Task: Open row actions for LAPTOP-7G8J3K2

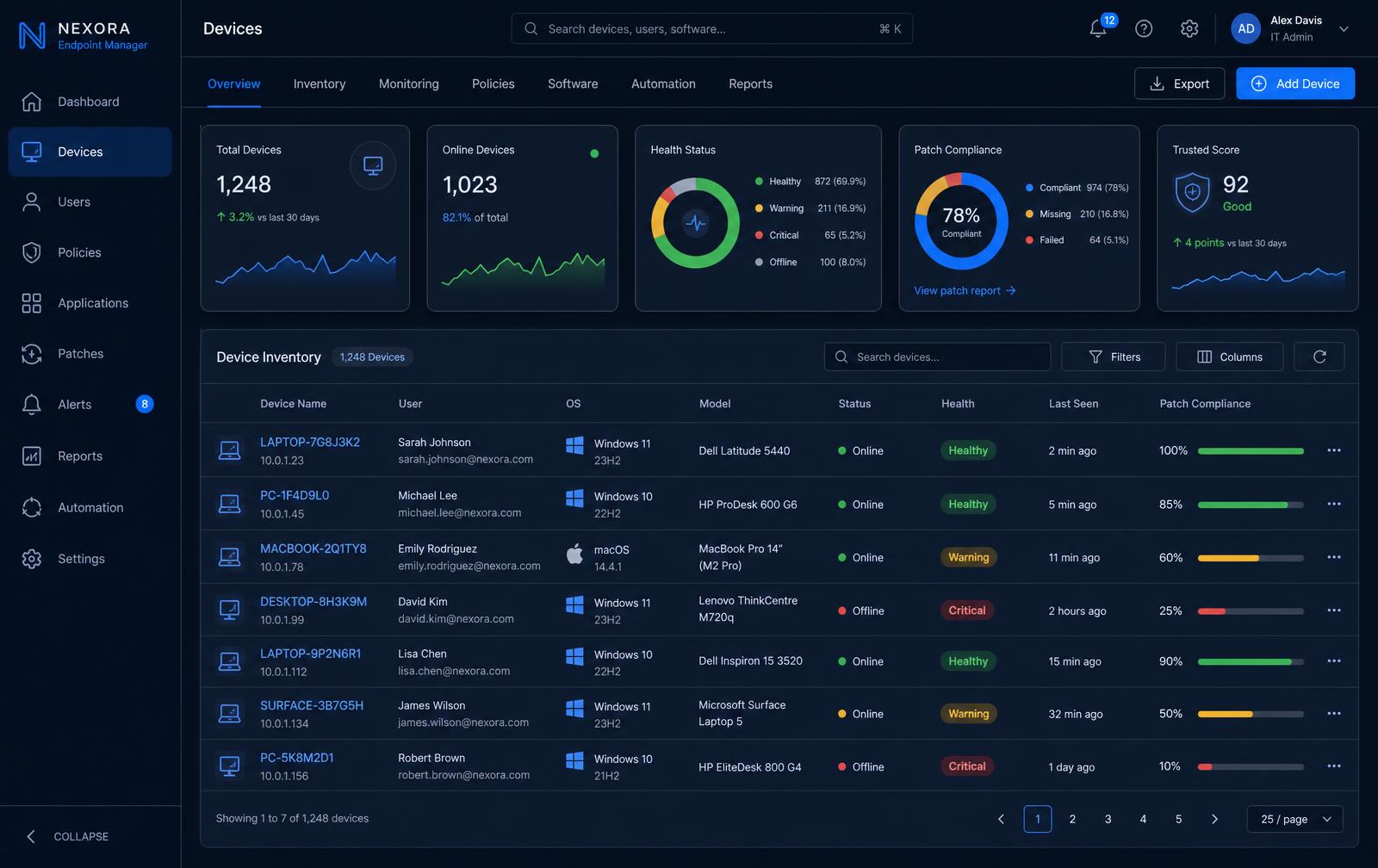Action: (1334, 450)
